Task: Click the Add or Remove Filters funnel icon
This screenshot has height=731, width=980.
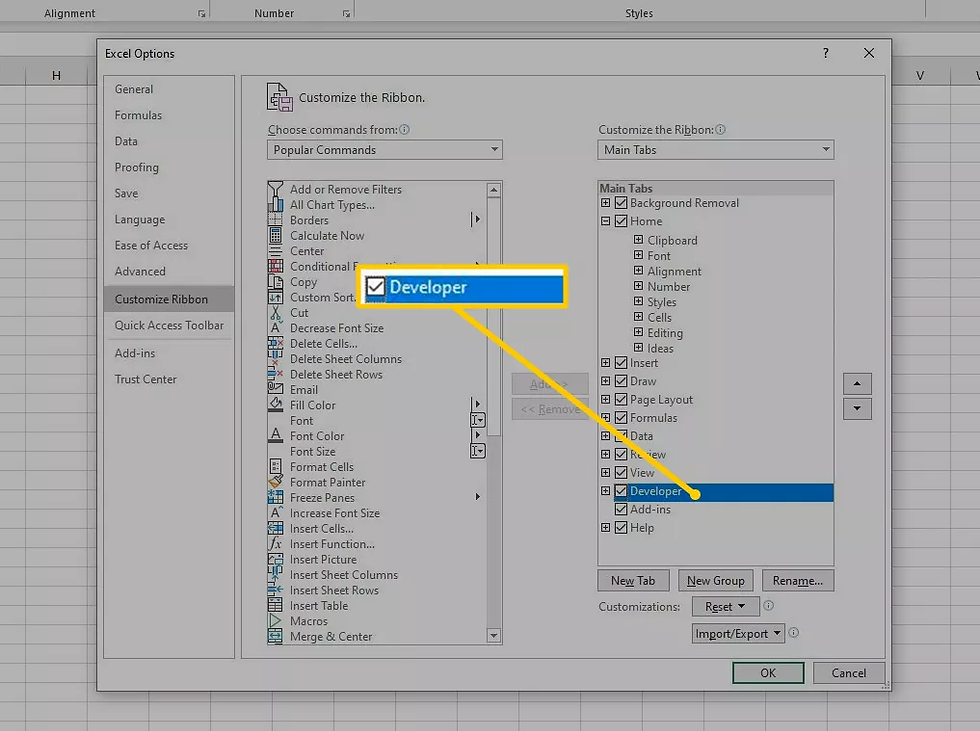Action: pos(275,189)
